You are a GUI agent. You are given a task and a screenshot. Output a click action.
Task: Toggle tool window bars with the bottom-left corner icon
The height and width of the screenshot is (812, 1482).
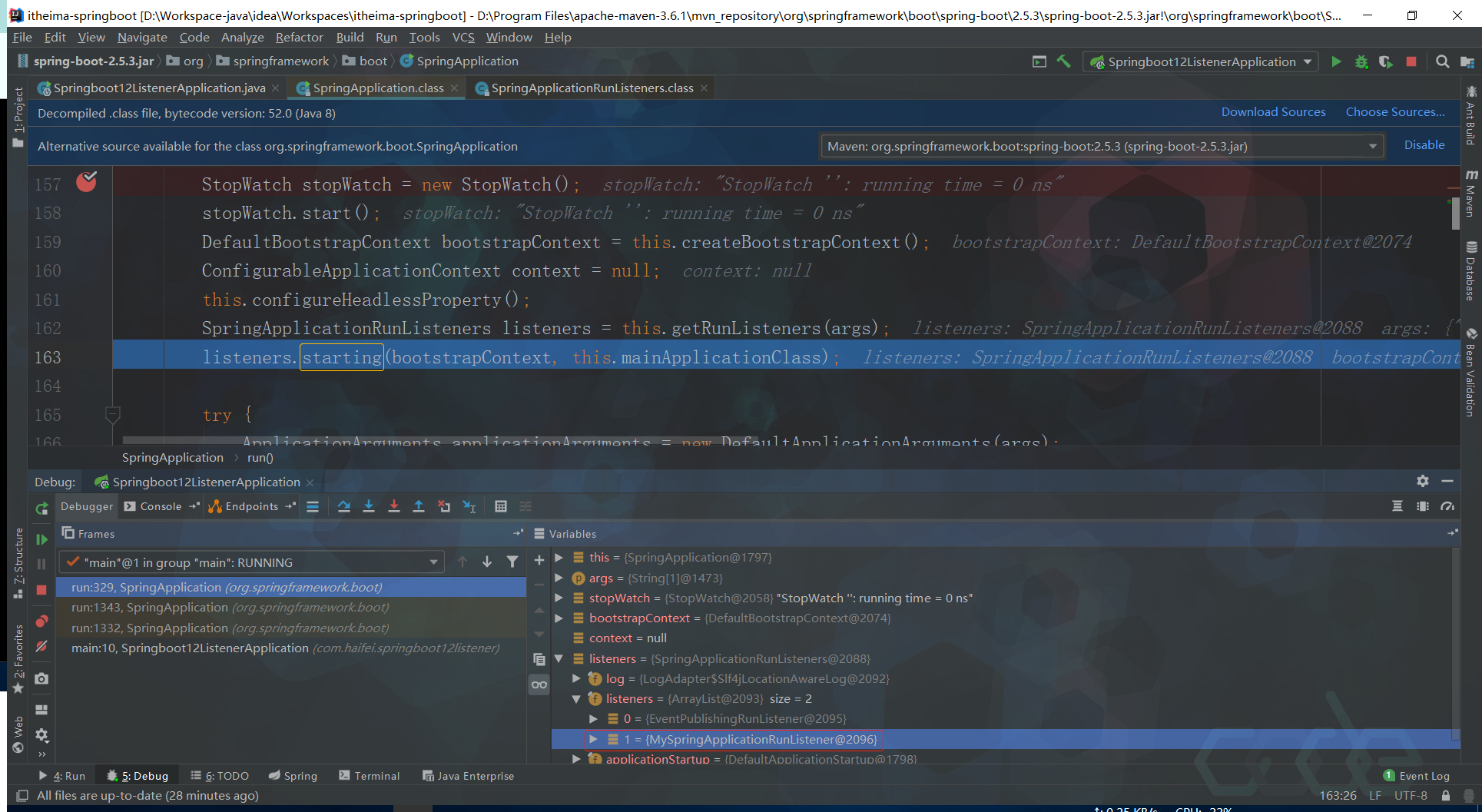(22, 796)
